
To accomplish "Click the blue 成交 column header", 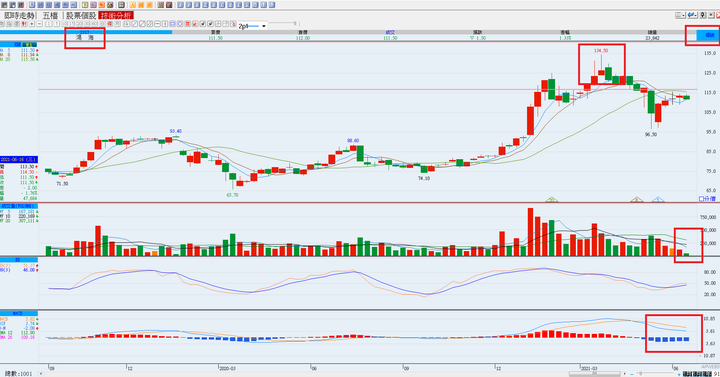I will click(390, 33).
